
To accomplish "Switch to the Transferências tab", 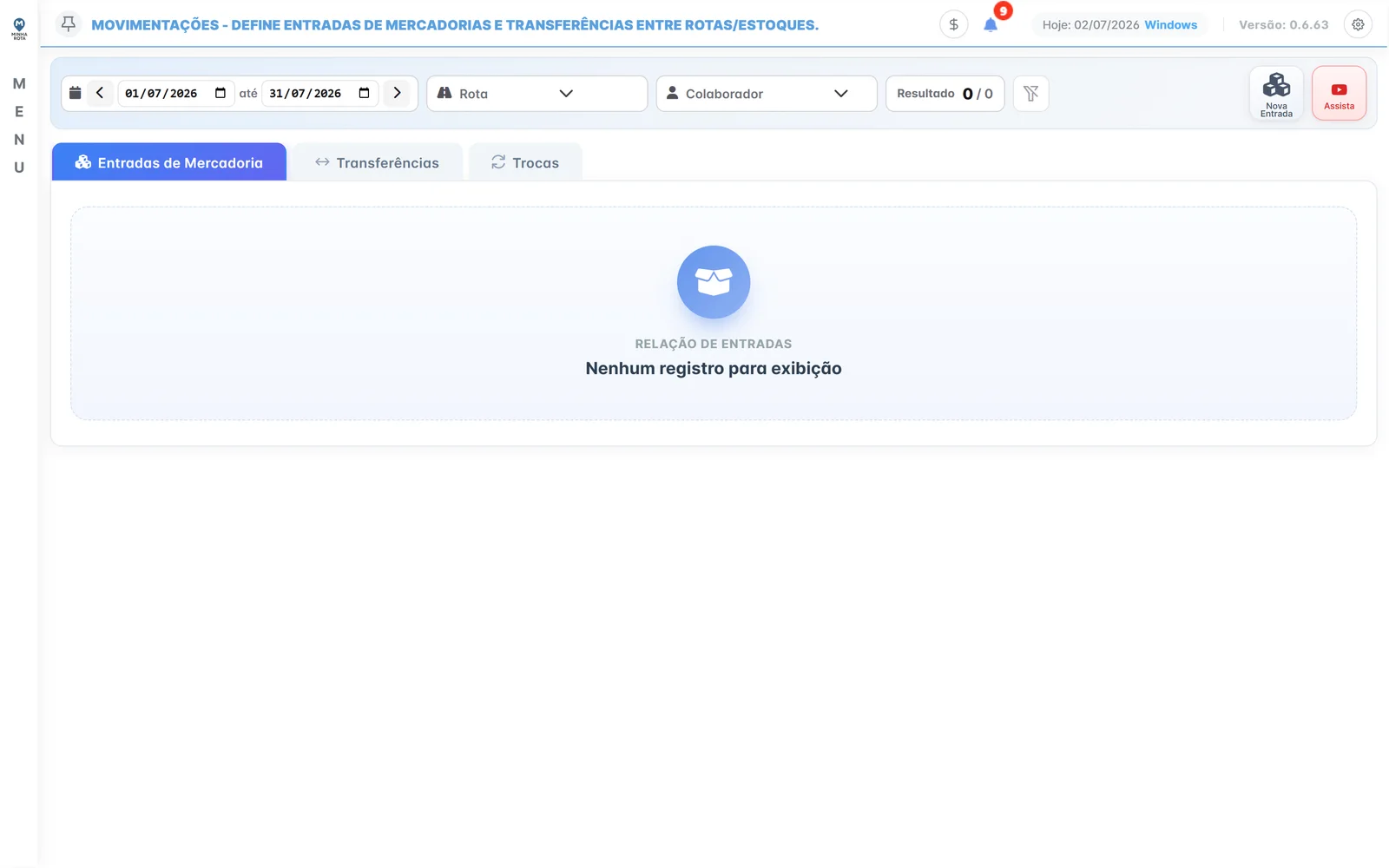I will point(377,162).
